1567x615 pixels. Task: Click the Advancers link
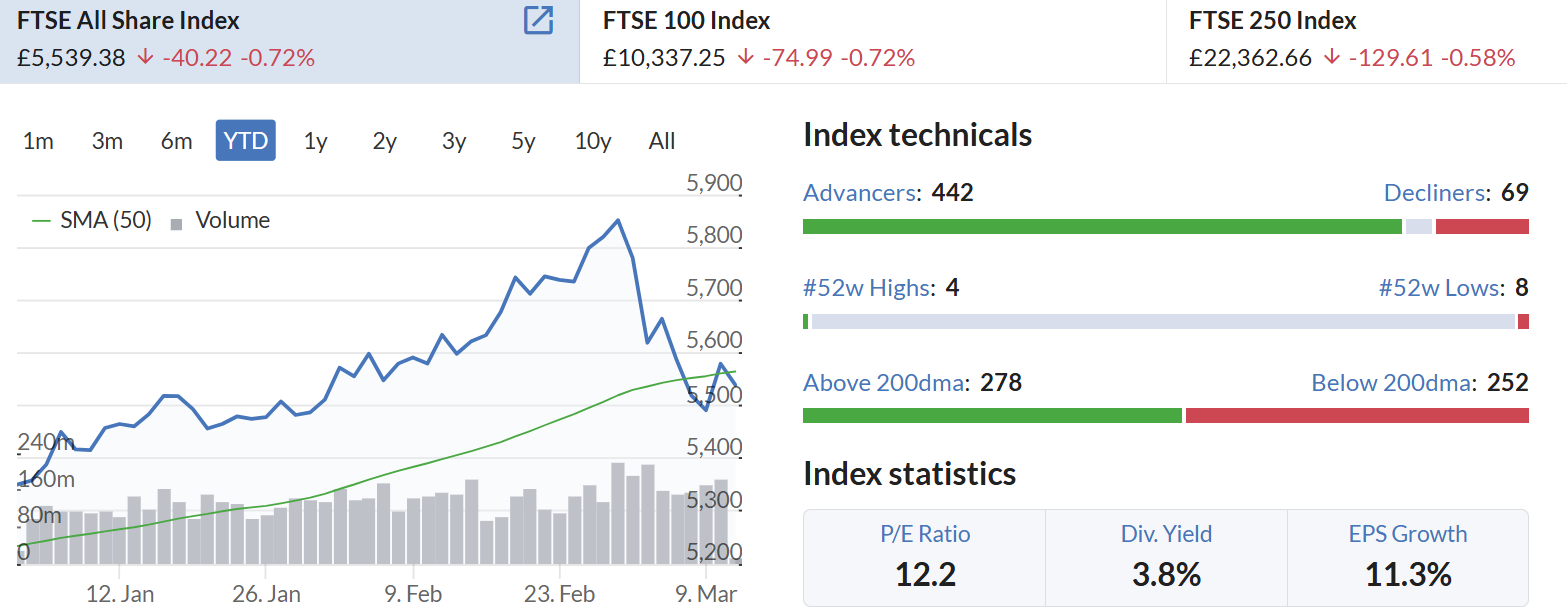point(860,192)
